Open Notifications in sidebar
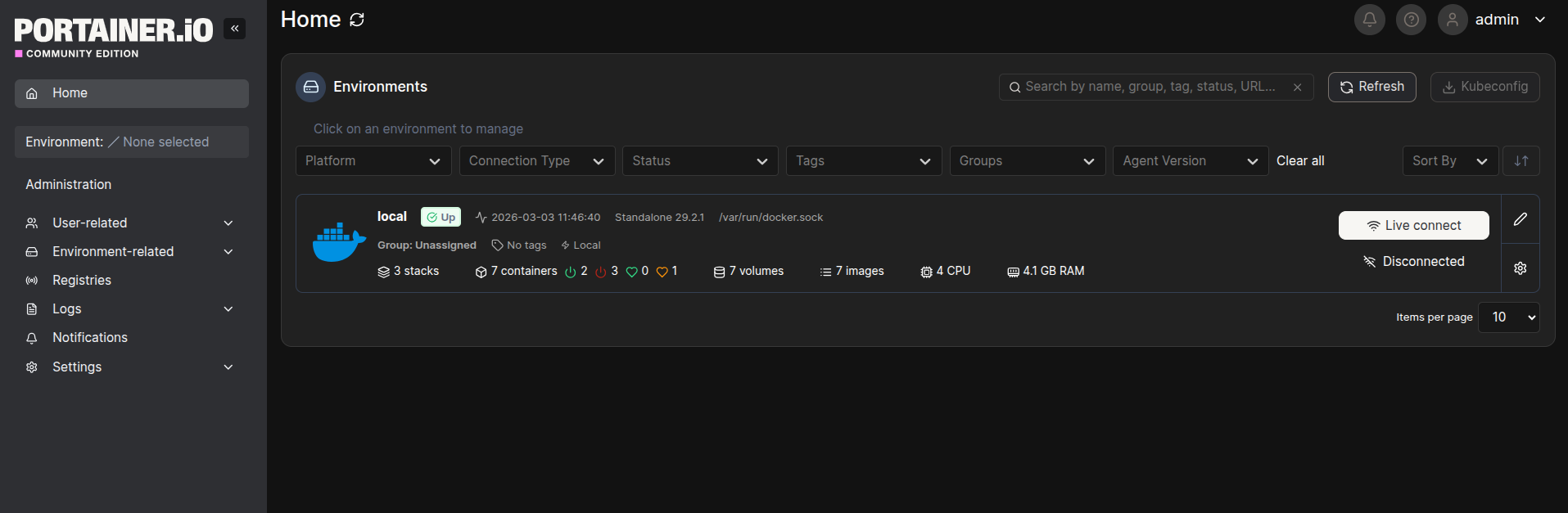 coord(131,338)
